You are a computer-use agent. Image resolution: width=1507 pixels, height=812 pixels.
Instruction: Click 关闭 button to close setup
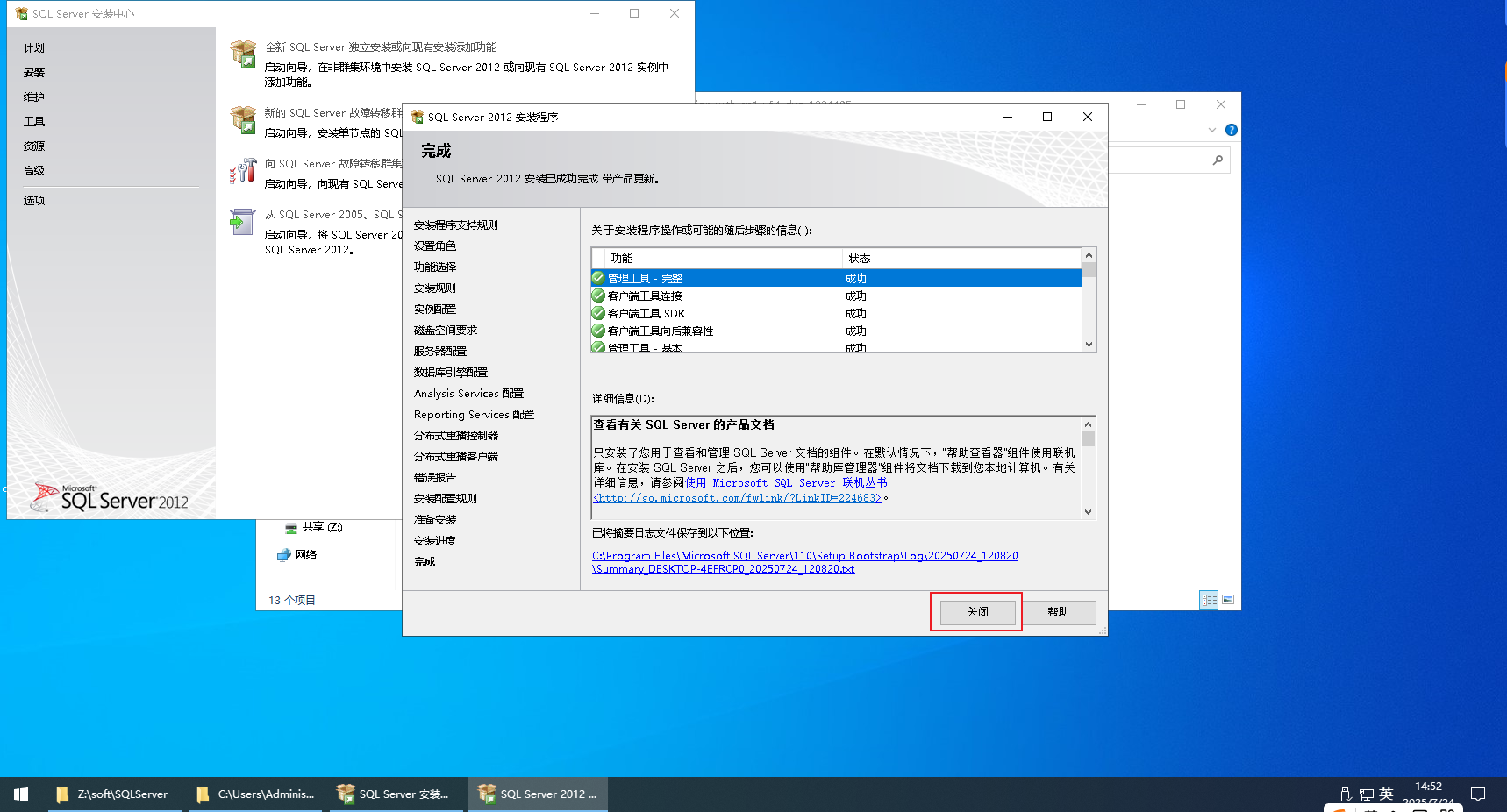(x=977, y=612)
